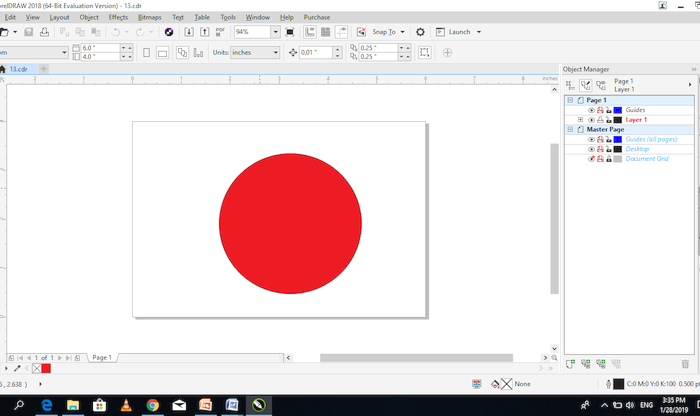This screenshot has height=416, width=700.
Task: Click the proof colors icon in status bar
Action: click(x=477, y=384)
